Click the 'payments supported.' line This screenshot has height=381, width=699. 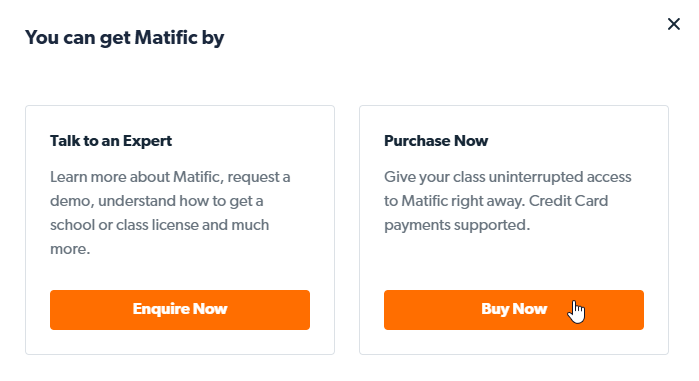(x=457, y=225)
